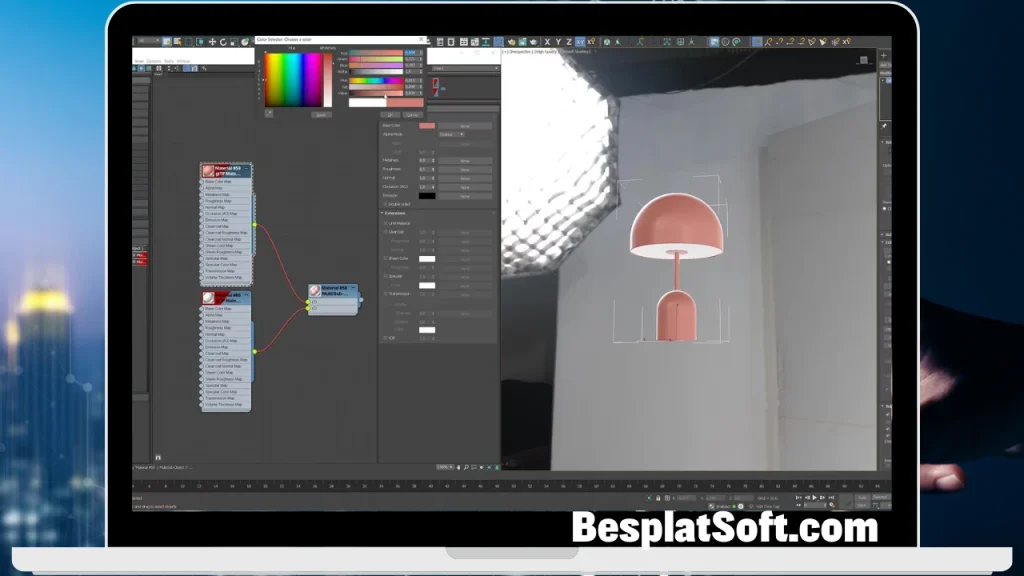
Task: Click the None button next to Metalness
Action: tap(465, 161)
